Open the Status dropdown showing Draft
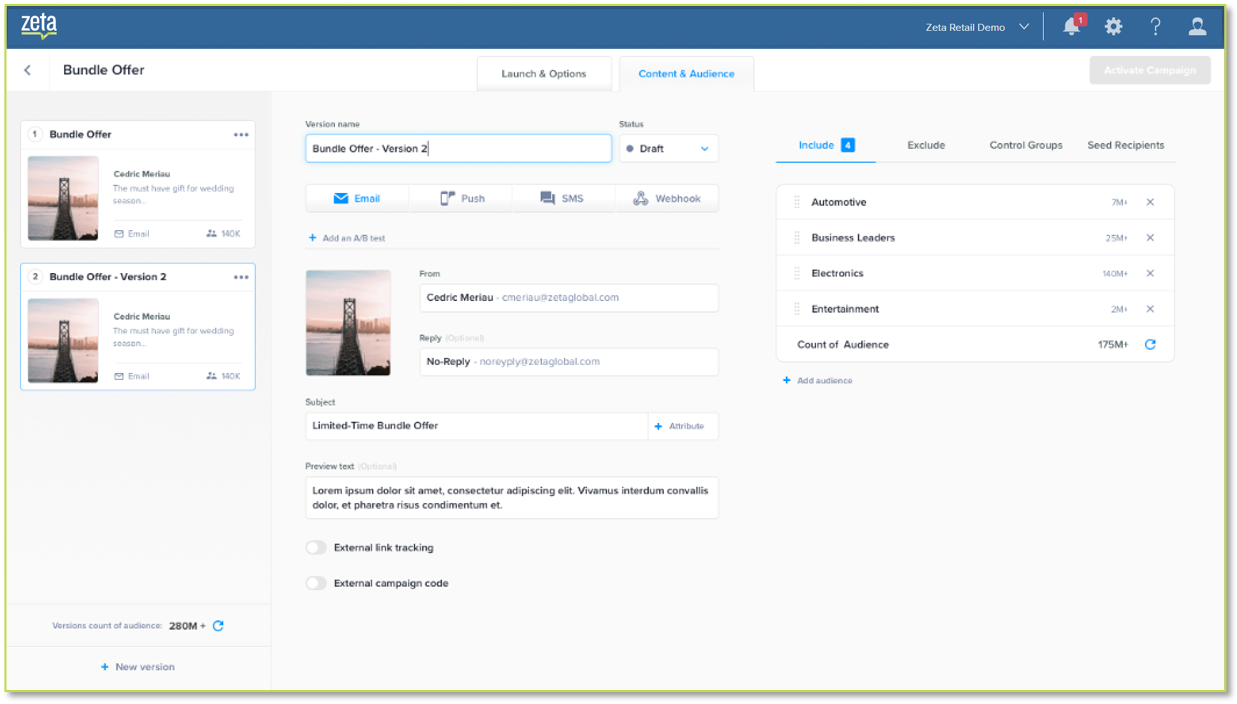Image resolution: width=1237 pixels, height=704 pixels. click(x=668, y=147)
